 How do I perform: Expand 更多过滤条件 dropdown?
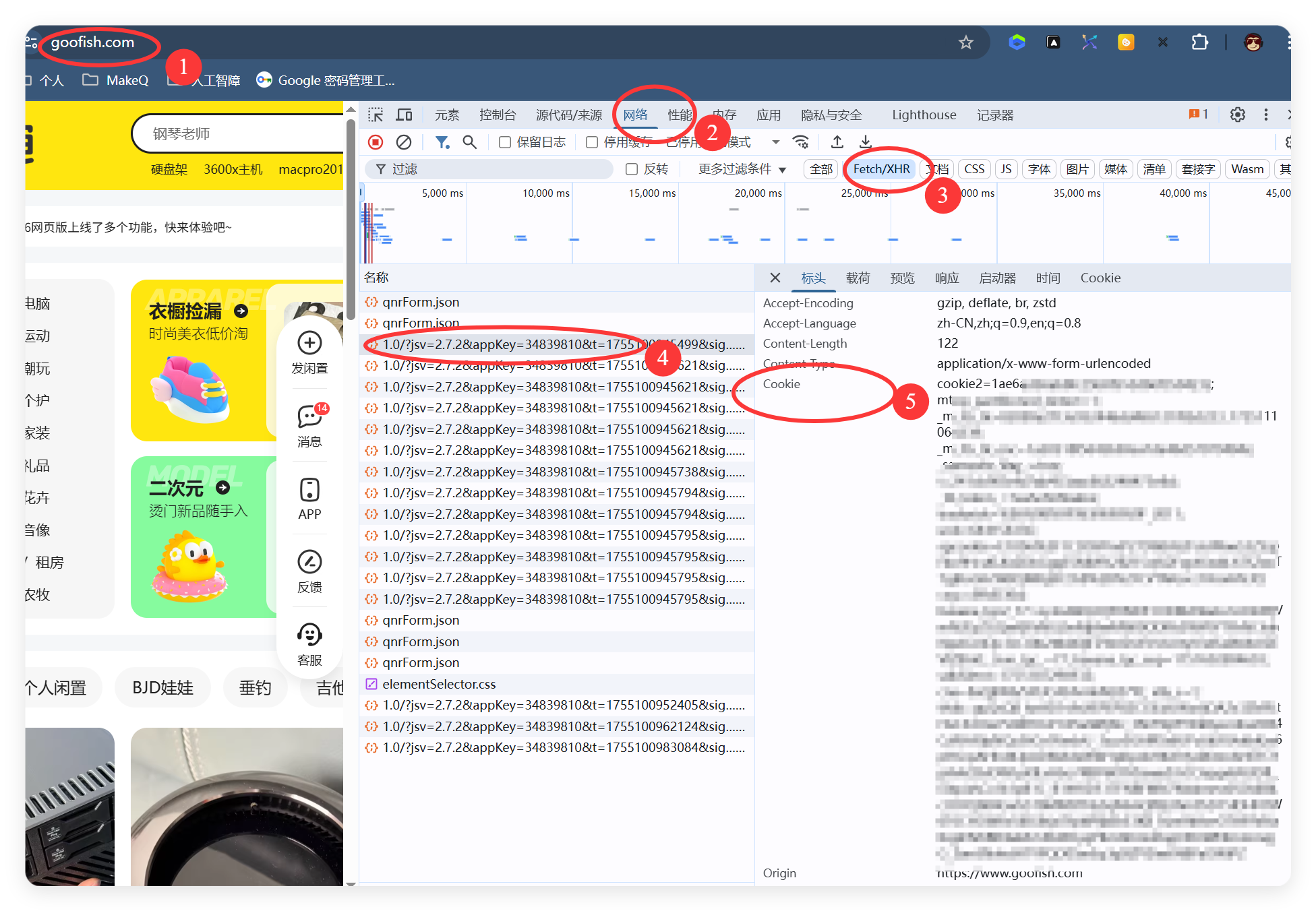(x=742, y=169)
